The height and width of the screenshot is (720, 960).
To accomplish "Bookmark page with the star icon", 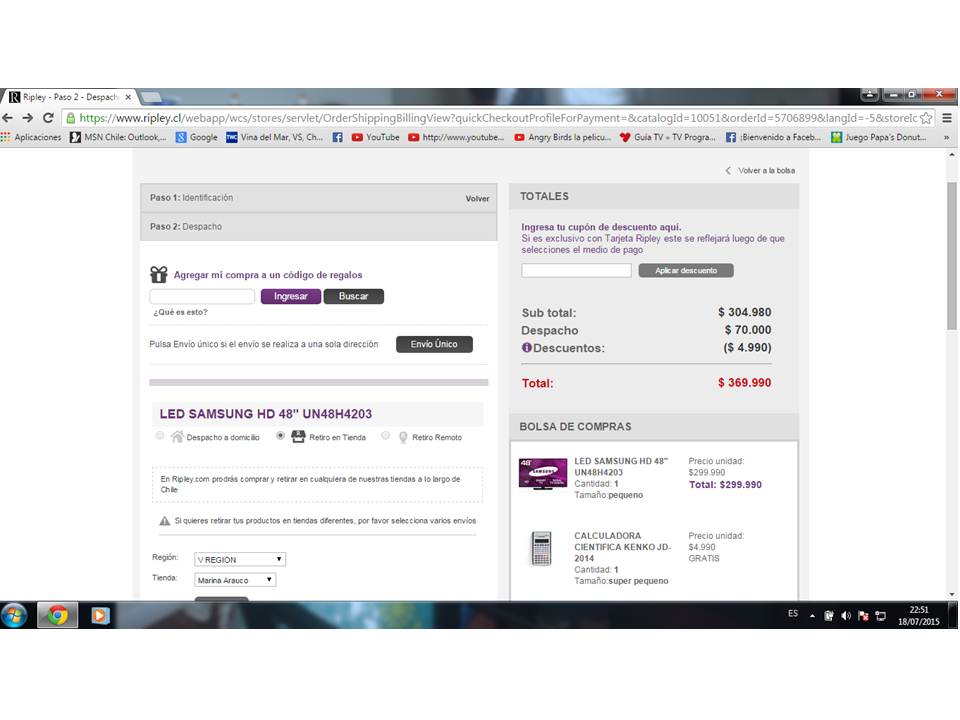I will pos(926,118).
